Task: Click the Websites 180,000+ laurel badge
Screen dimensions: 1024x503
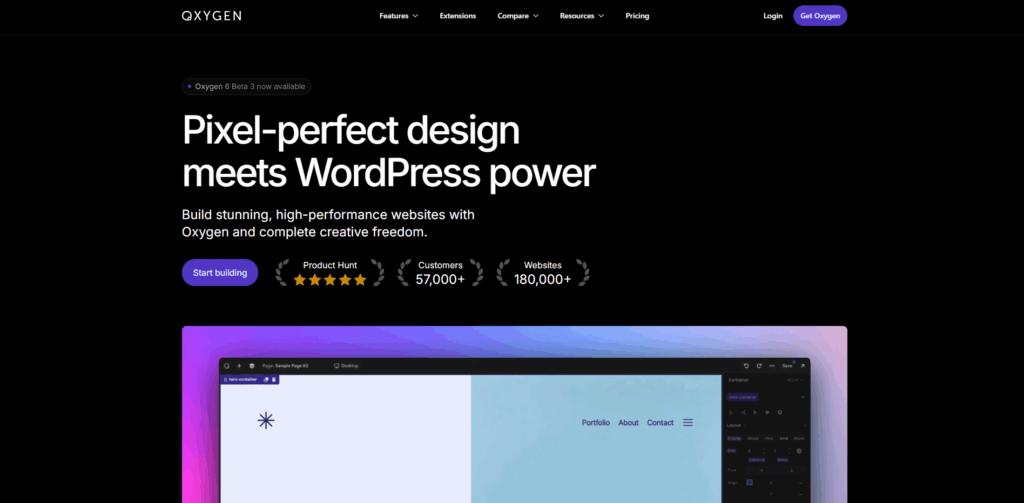Action: [543, 272]
